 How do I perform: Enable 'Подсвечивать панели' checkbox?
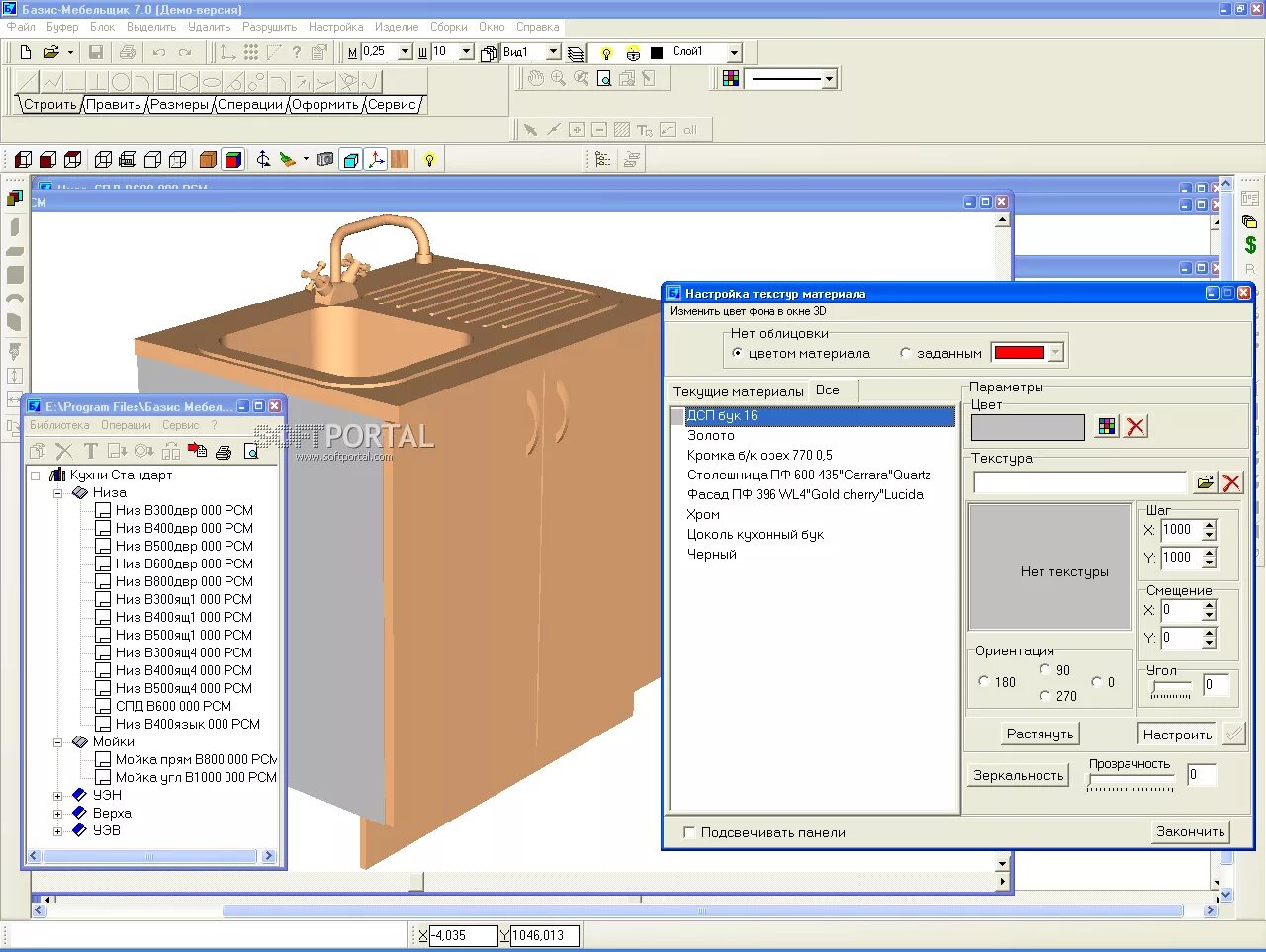click(689, 832)
